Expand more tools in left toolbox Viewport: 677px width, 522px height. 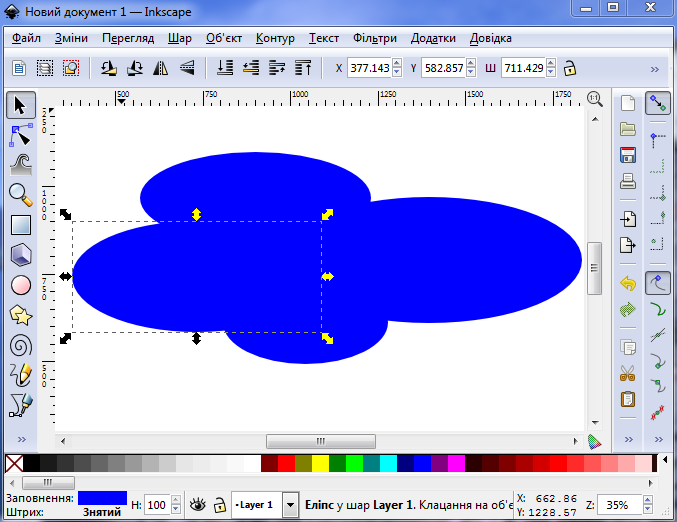tap(21, 440)
